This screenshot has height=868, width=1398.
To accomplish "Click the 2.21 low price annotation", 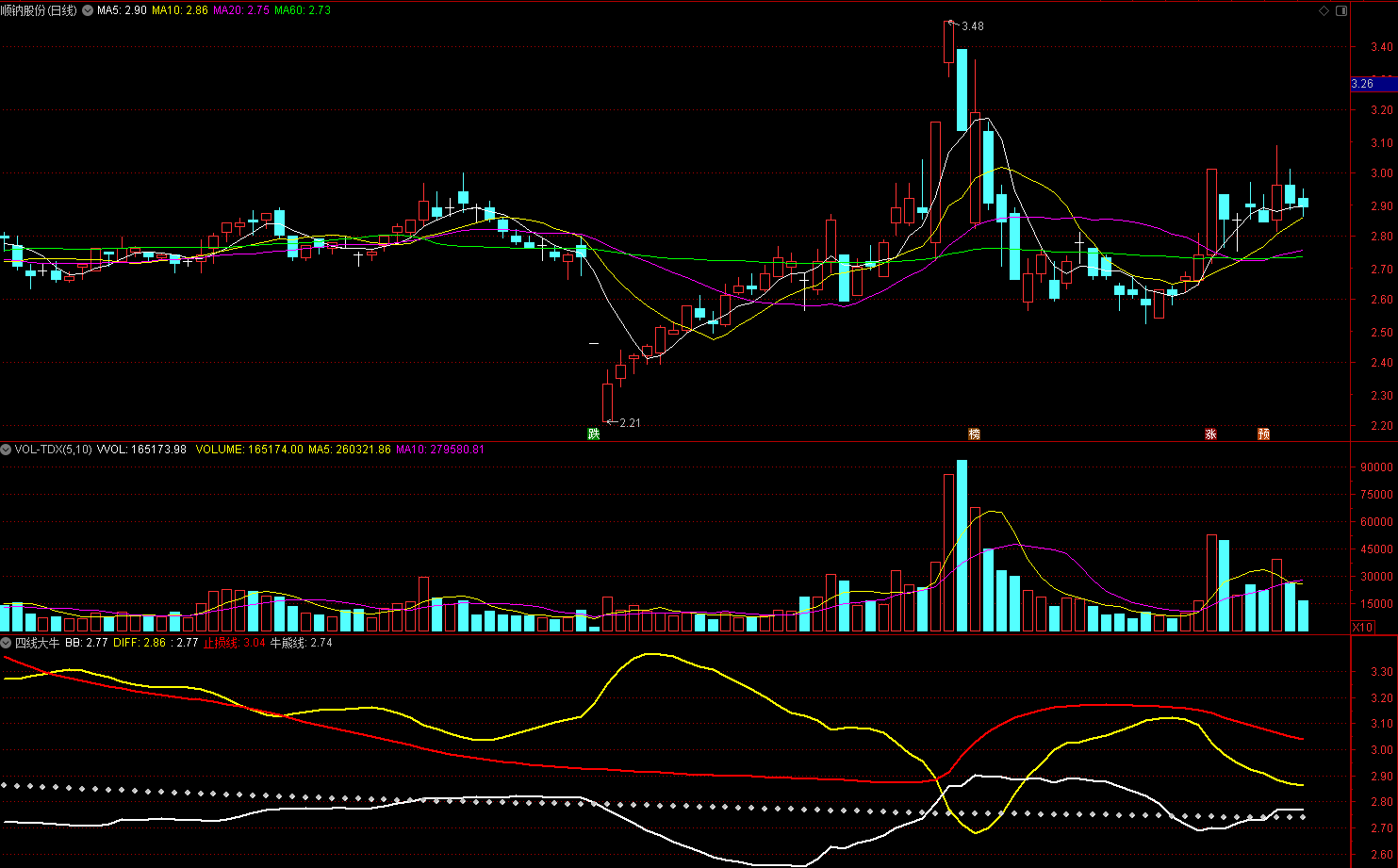I will [x=630, y=423].
